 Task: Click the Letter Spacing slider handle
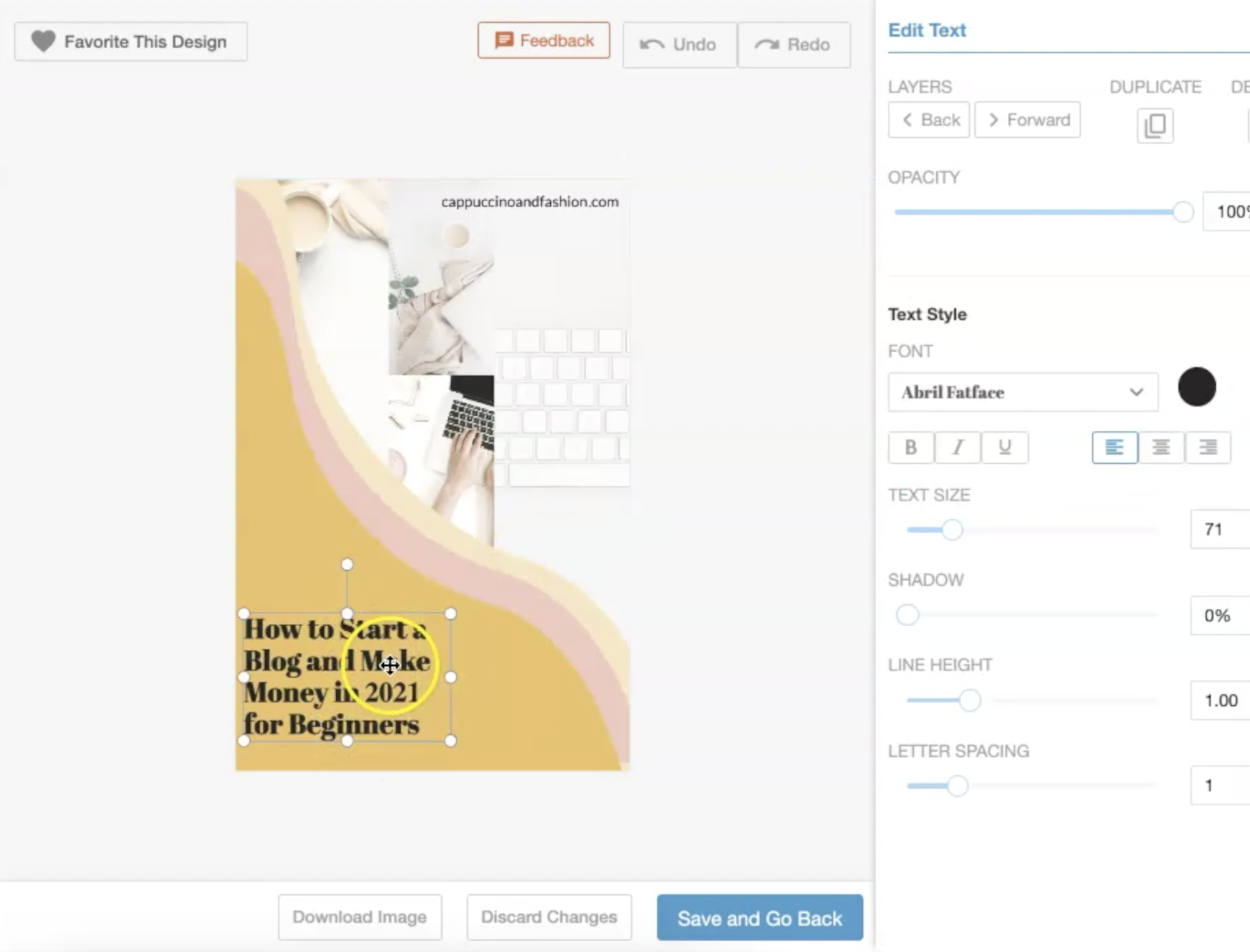(x=958, y=785)
